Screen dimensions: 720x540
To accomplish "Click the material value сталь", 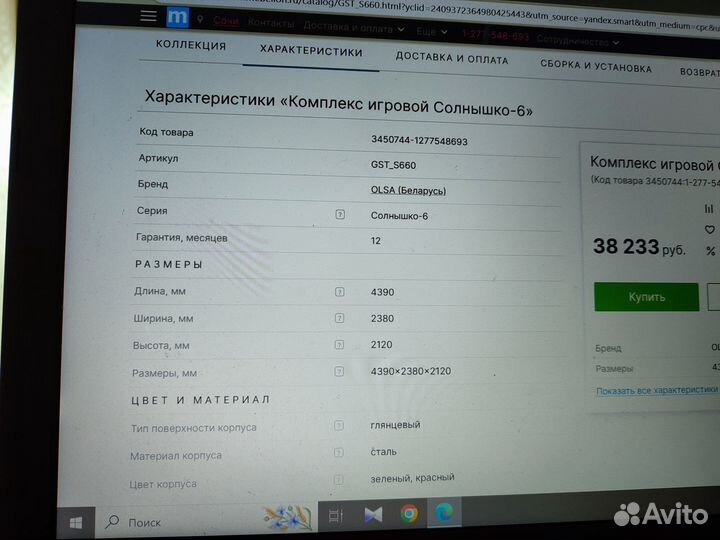I will pyautogui.click(x=383, y=452).
